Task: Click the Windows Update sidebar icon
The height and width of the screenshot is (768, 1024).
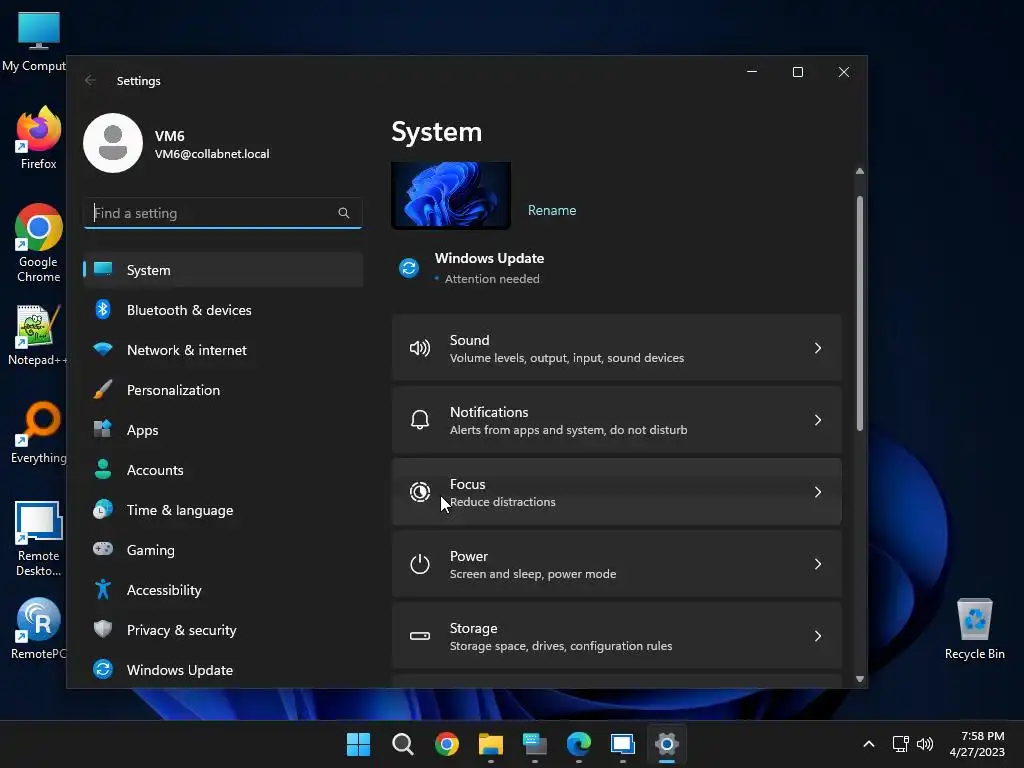Action: pos(103,669)
